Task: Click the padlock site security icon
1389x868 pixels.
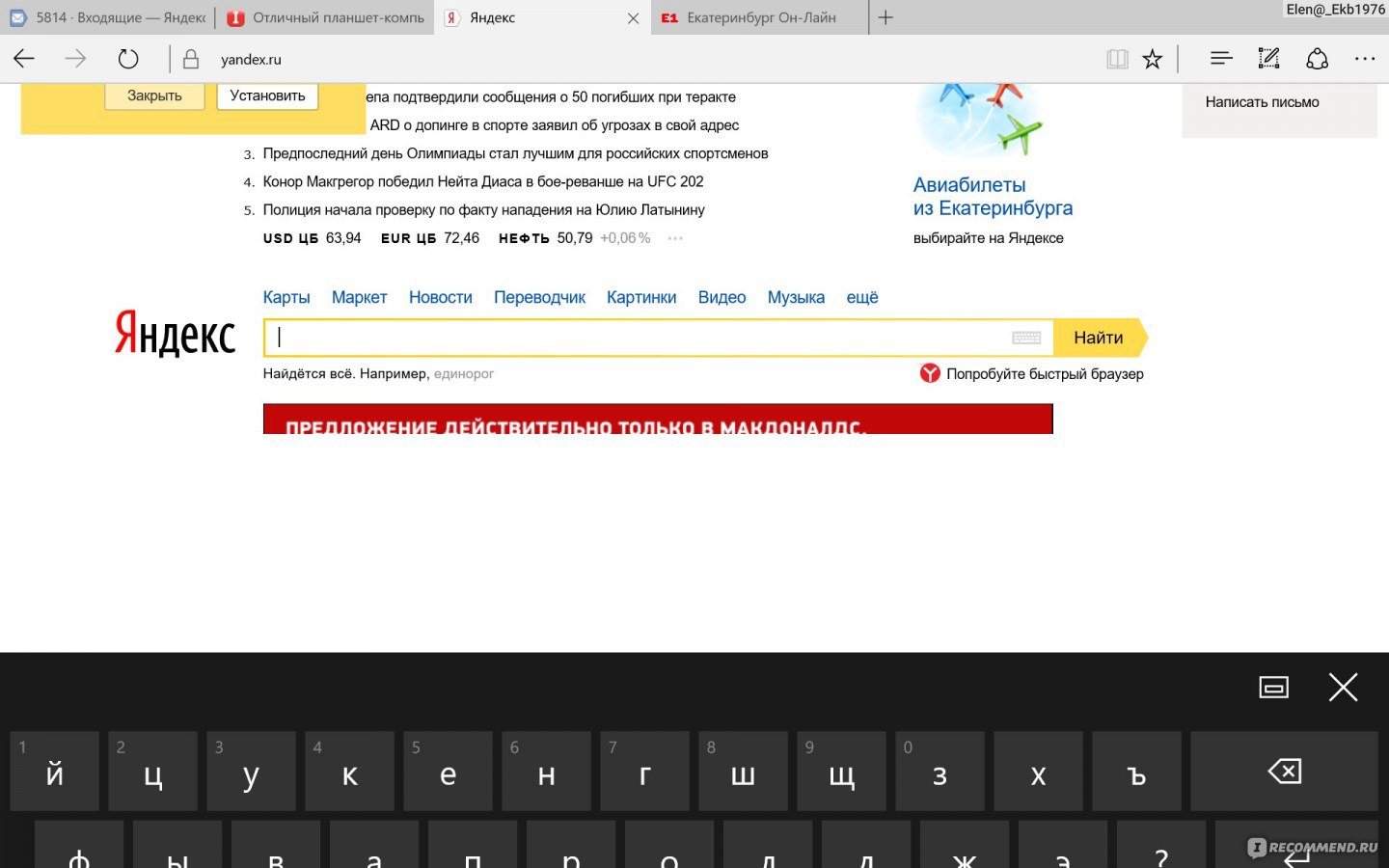Action: (191, 59)
